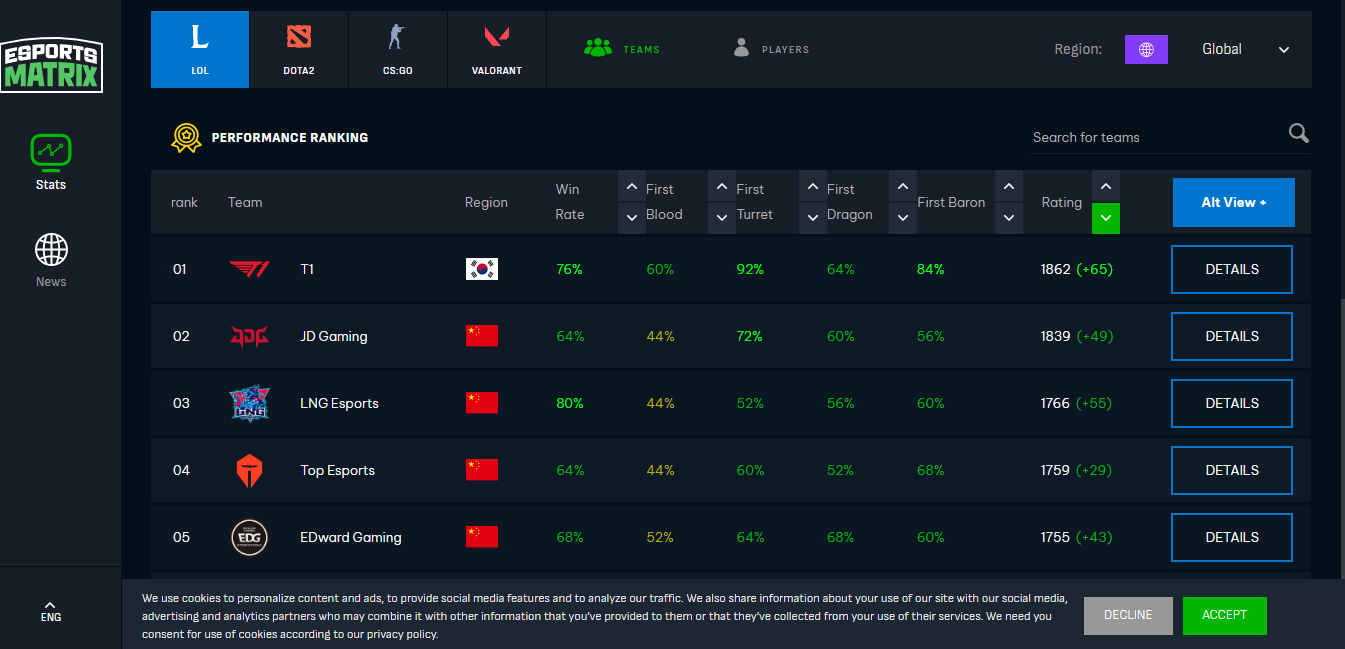Click Top Esports' 68% First Baron value

tap(931, 470)
